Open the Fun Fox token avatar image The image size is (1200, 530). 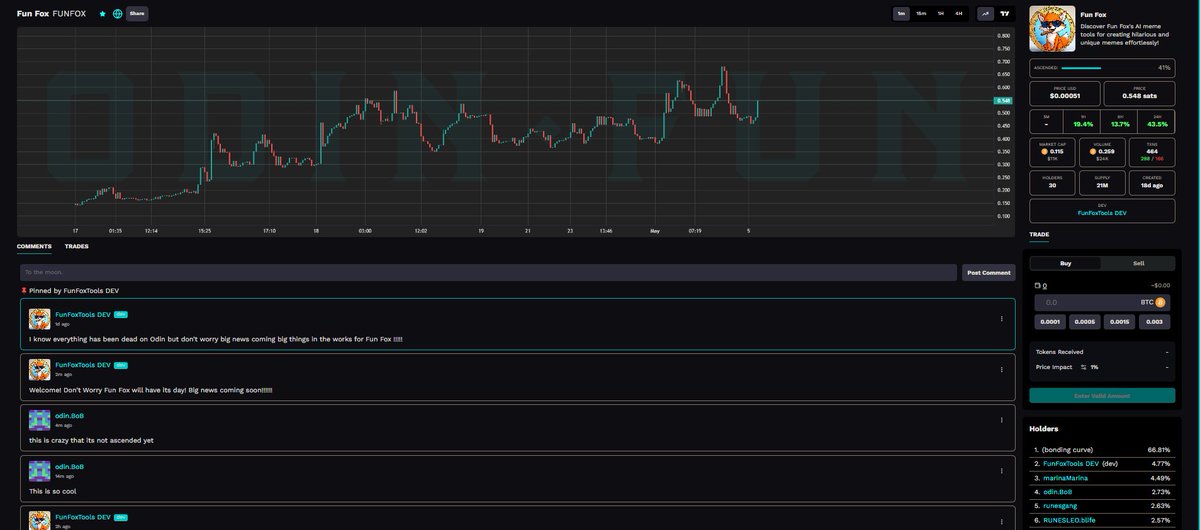(x=1053, y=29)
